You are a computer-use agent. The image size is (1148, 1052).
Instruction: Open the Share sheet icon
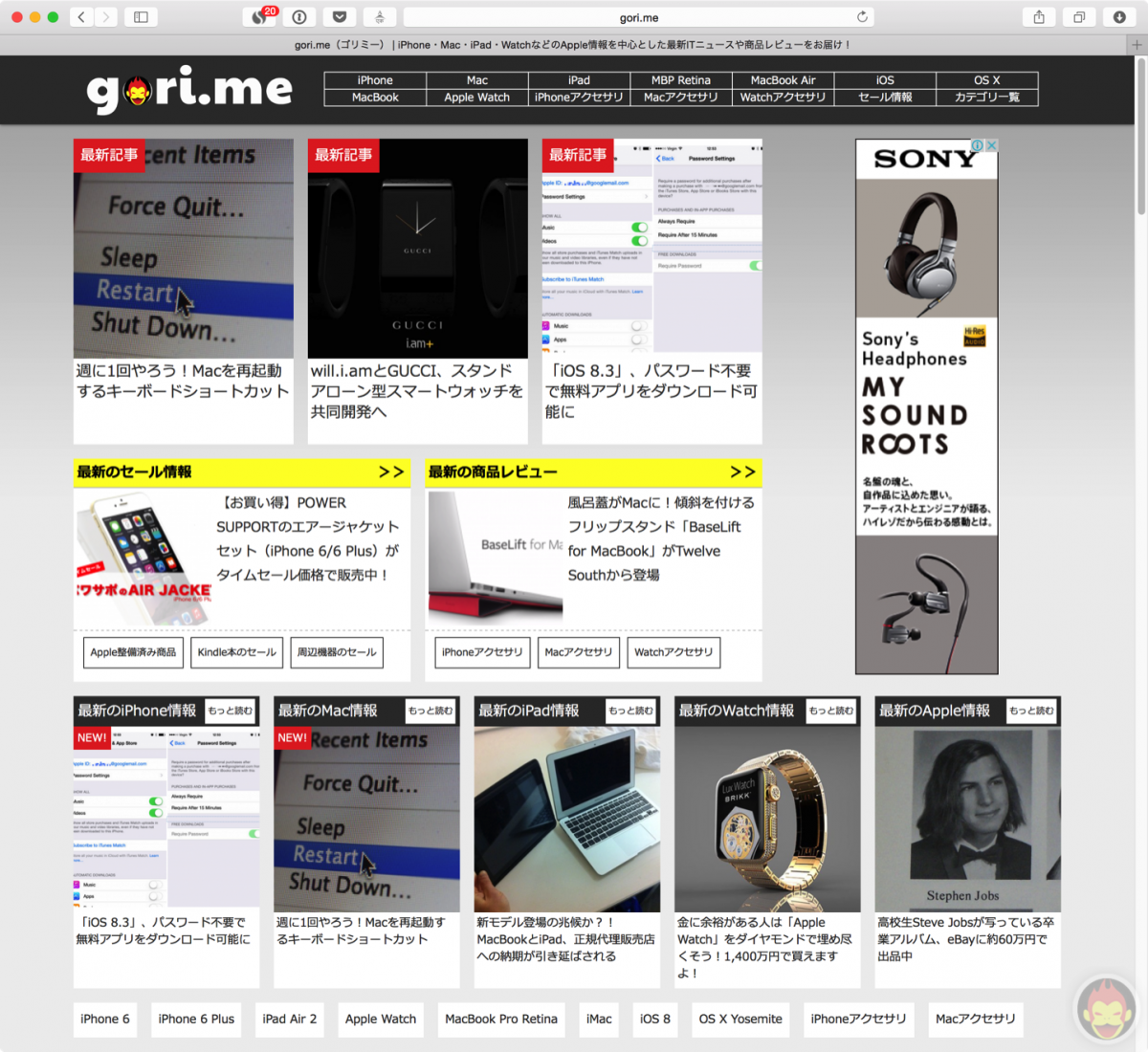[1038, 17]
